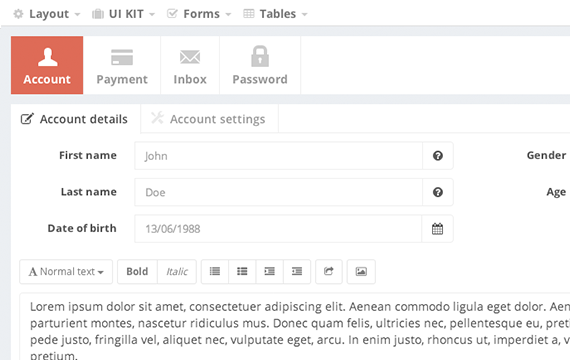Open the Tables dropdown menu
The height and width of the screenshot is (360, 570).
275,14
